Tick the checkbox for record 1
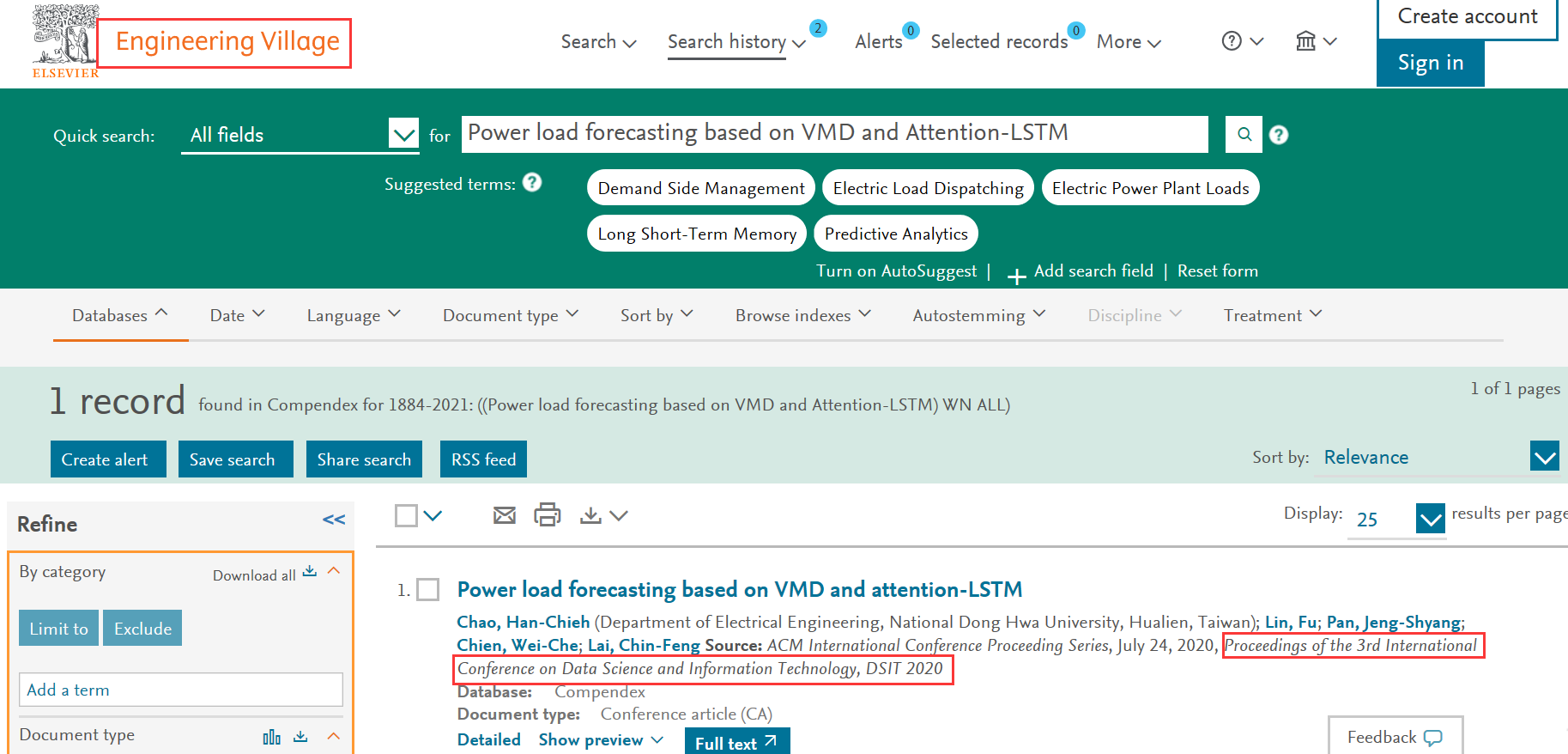Image resolution: width=1568 pixels, height=754 pixels. point(427,590)
